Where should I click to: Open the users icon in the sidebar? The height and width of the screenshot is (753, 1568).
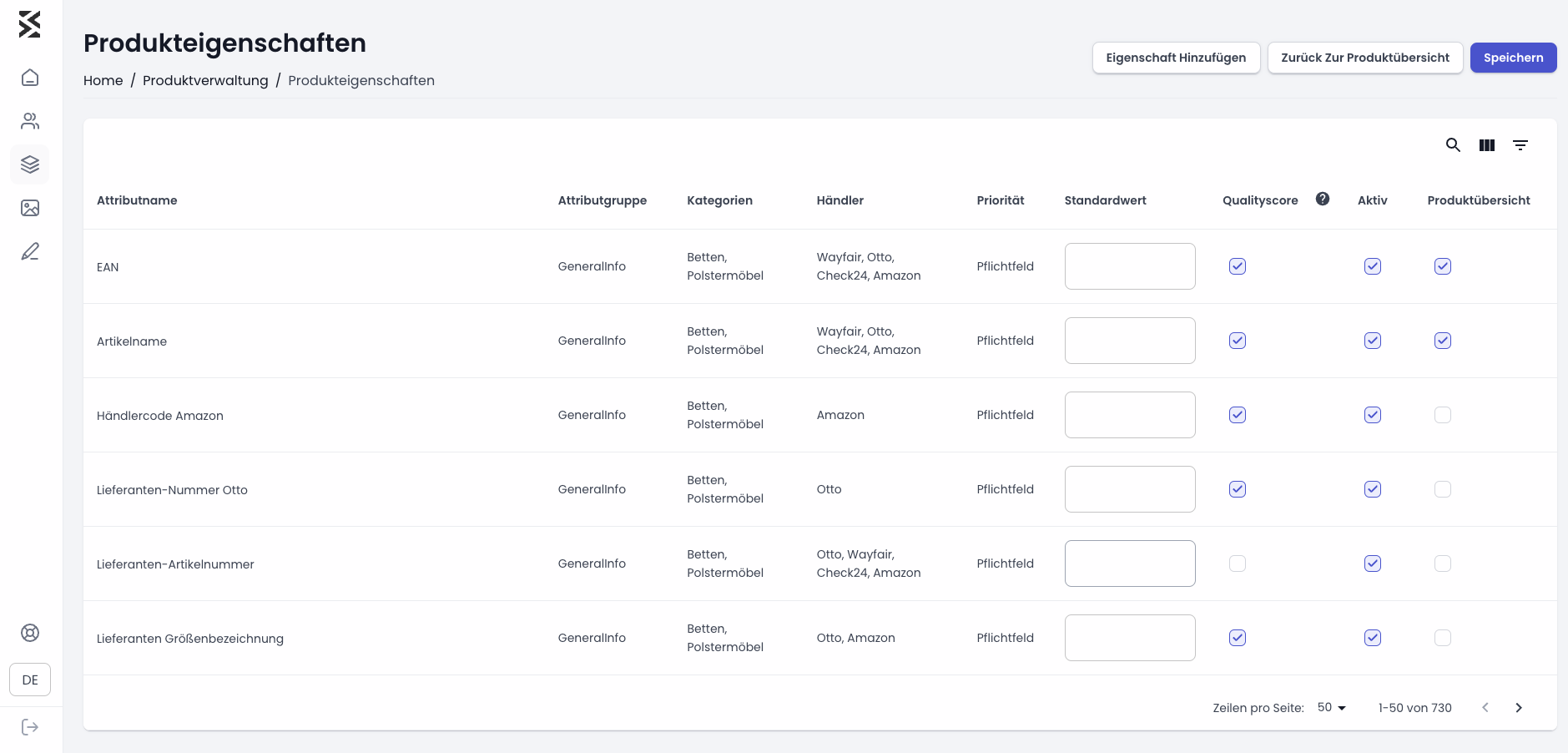[x=30, y=121]
